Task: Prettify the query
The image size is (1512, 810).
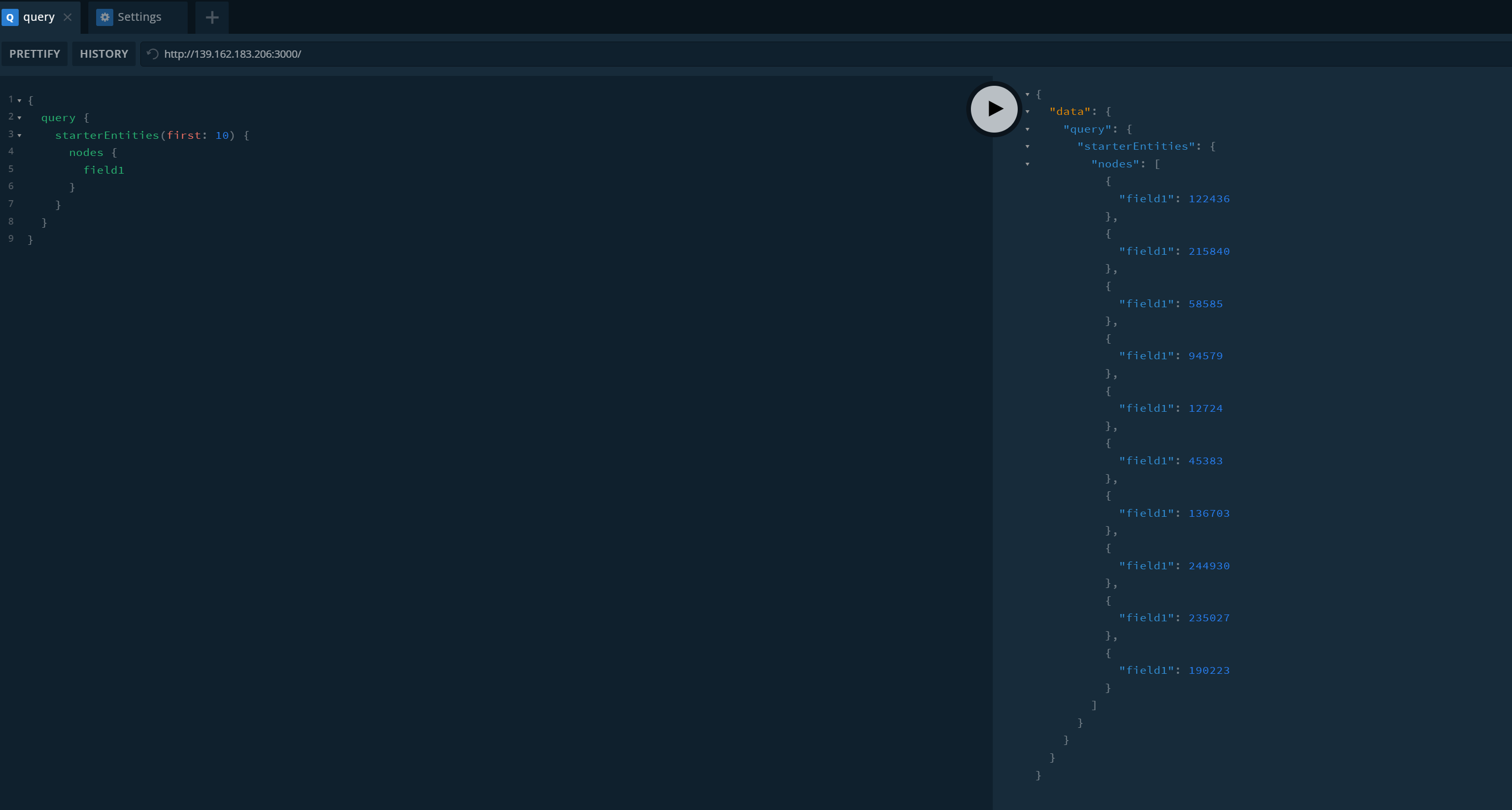Action: pos(35,54)
